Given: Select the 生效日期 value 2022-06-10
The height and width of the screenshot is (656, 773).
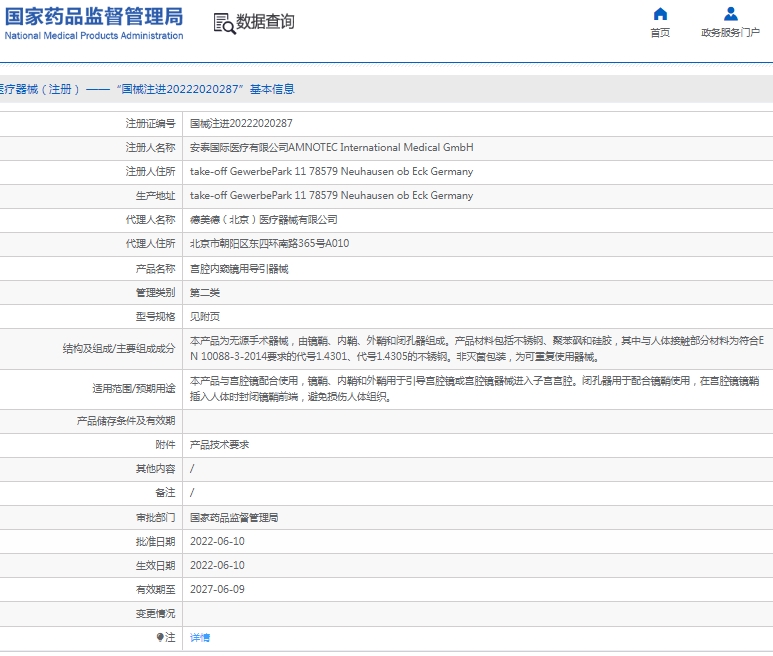Looking at the screenshot, I should coord(217,565).
